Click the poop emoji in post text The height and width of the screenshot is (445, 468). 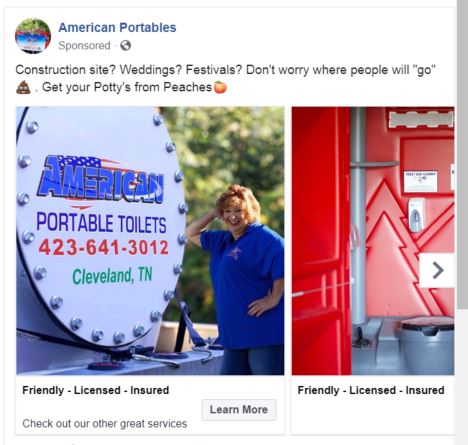coord(23,88)
